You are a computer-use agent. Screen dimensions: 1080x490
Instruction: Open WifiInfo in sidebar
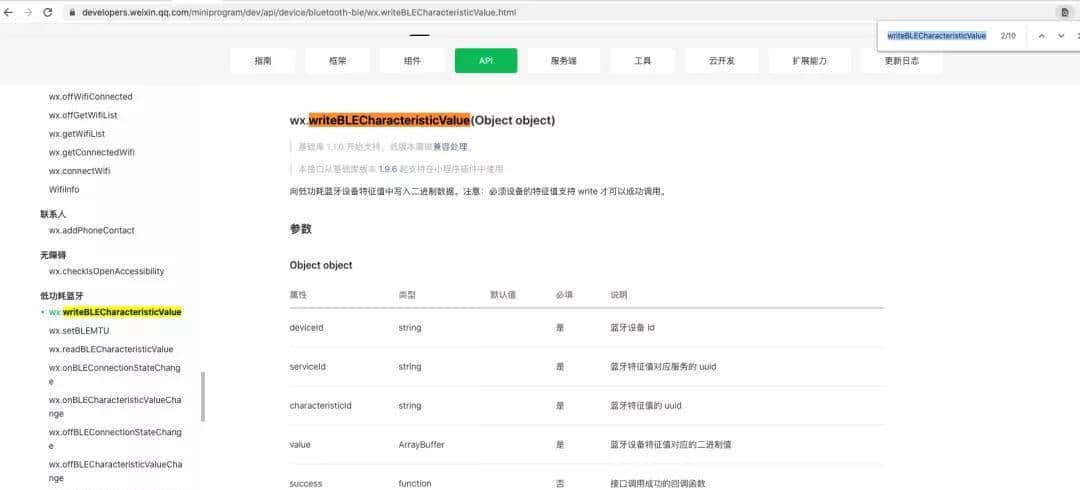[63, 189]
